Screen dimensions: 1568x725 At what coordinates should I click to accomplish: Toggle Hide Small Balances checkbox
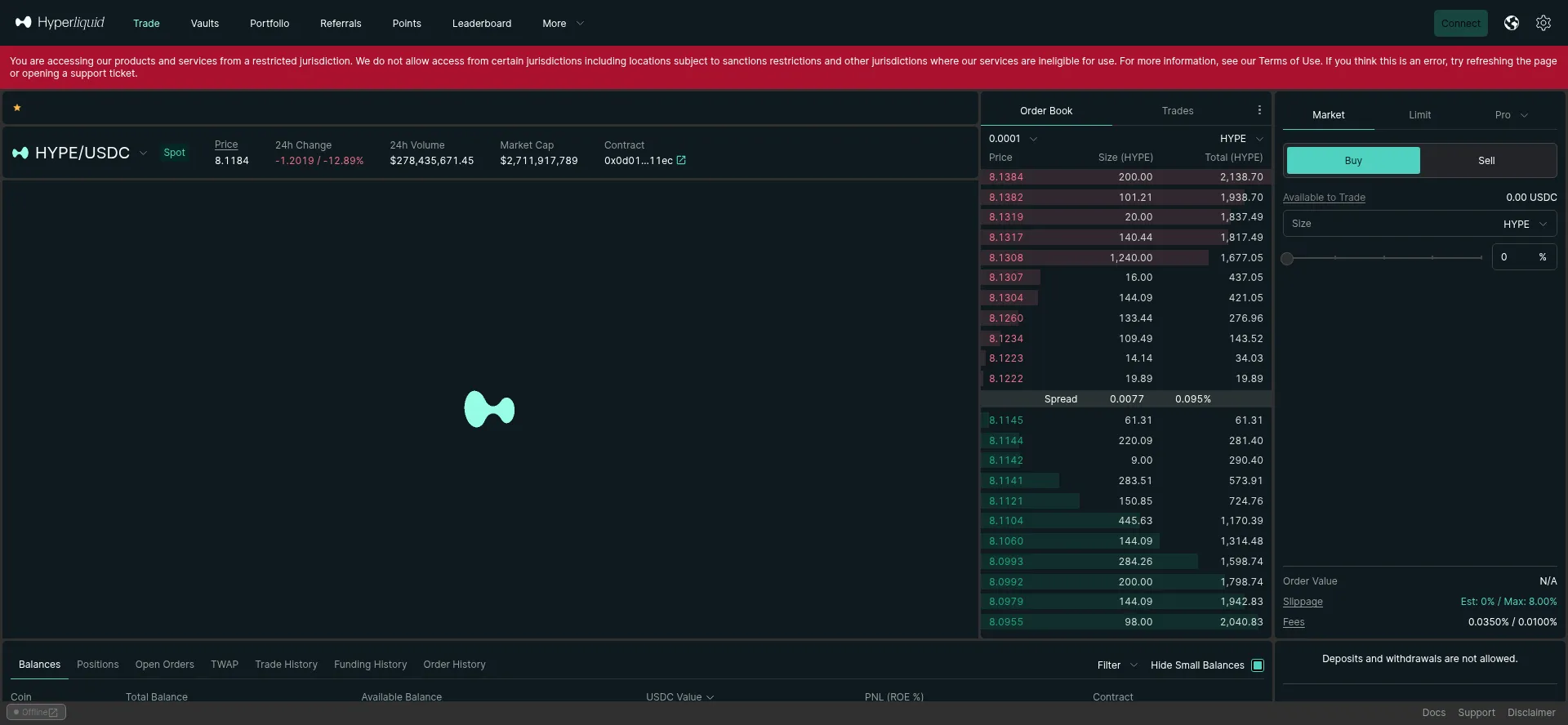pos(1258,665)
